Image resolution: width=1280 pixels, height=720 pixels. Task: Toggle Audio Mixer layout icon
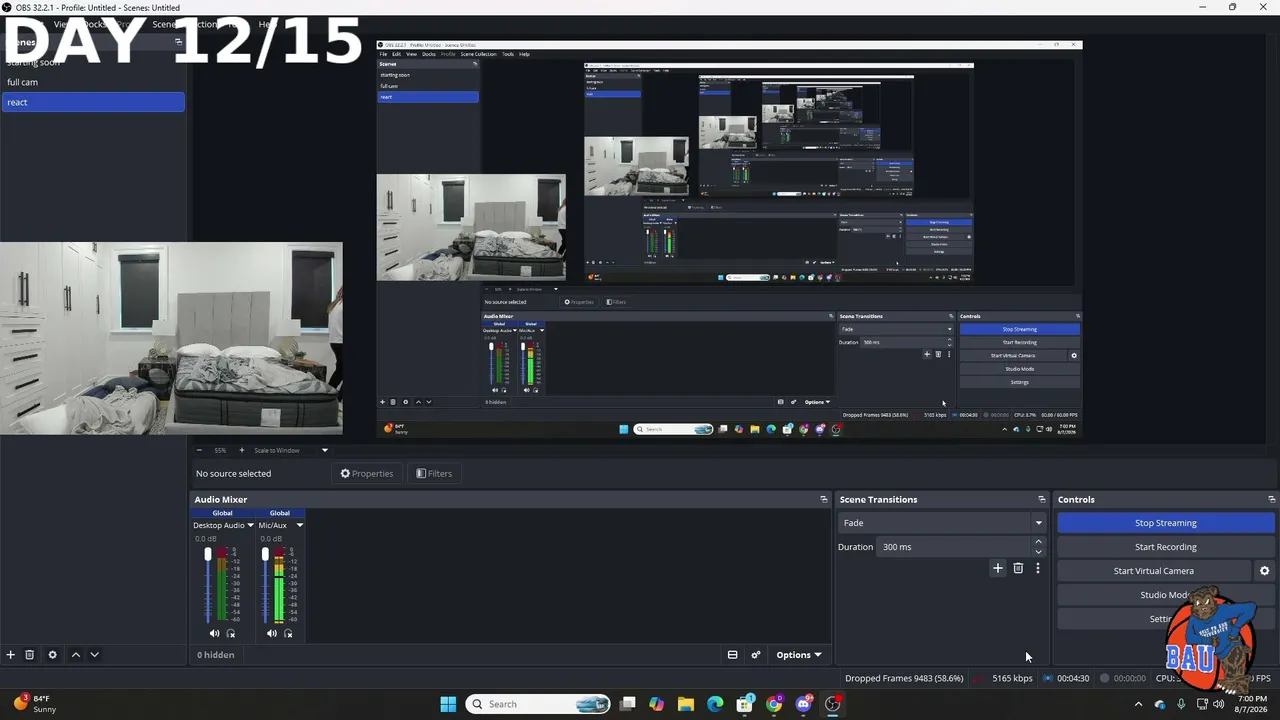(x=732, y=655)
